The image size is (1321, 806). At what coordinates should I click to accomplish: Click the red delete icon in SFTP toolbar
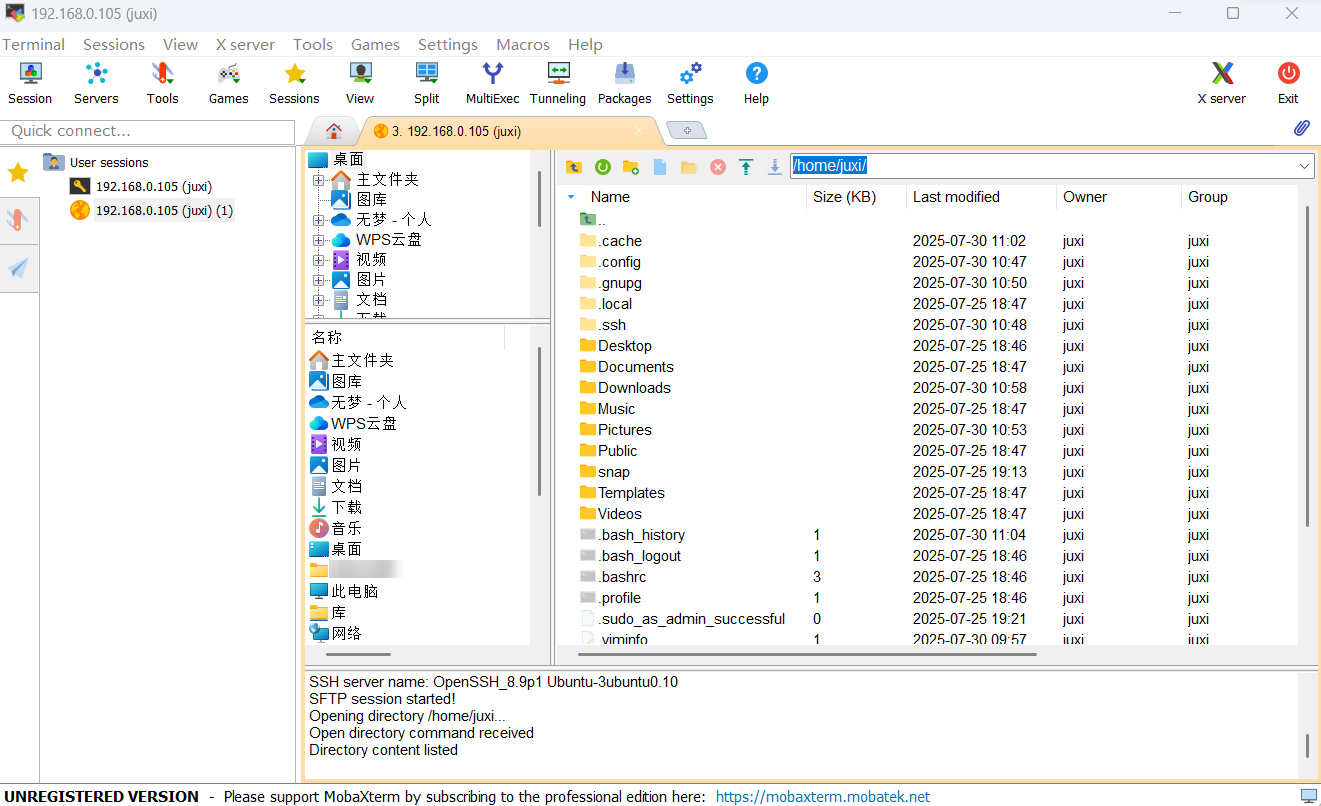coord(718,167)
